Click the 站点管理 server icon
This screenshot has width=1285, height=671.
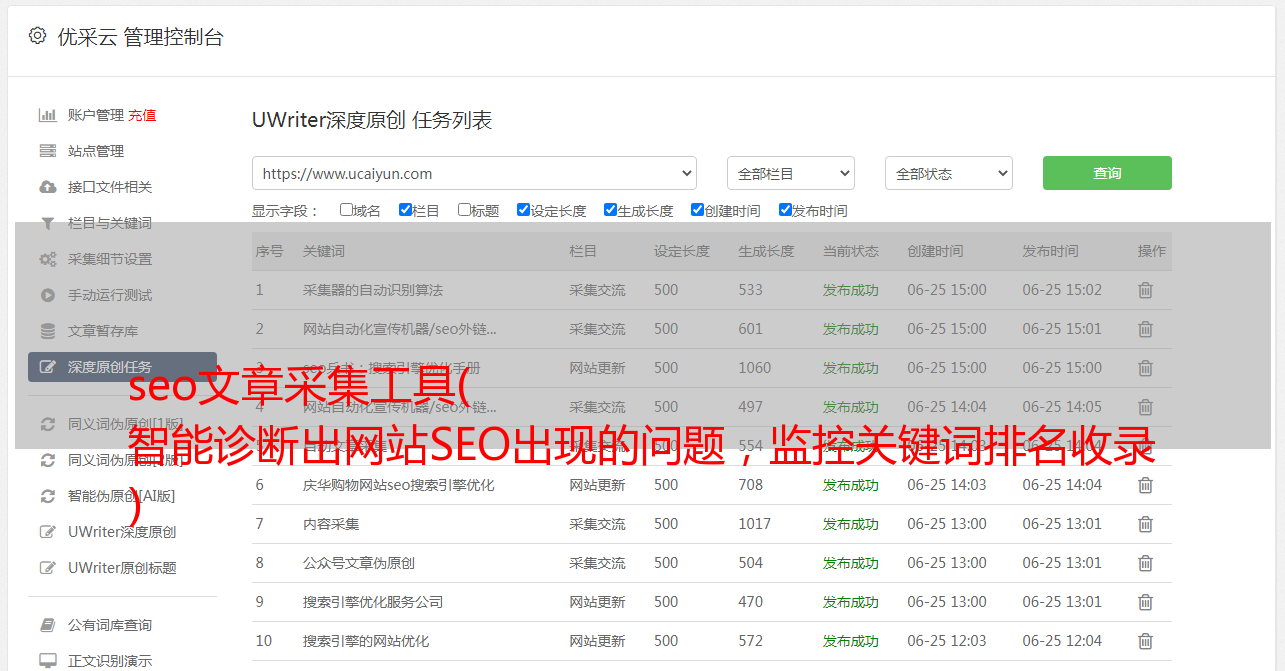pos(47,151)
